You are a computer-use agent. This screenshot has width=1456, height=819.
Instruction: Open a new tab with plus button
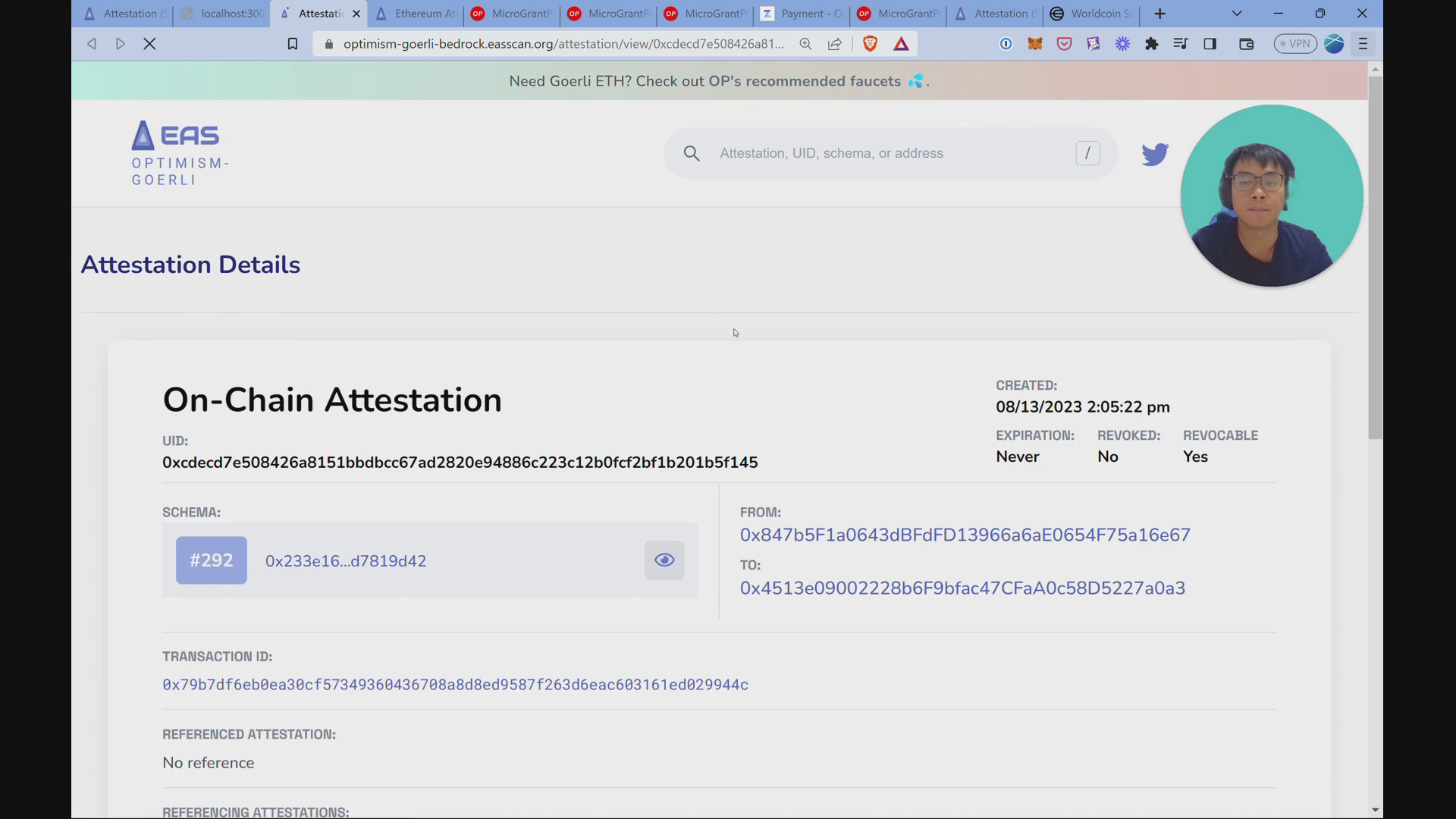pyautogui.click(x=1159, y=14)
